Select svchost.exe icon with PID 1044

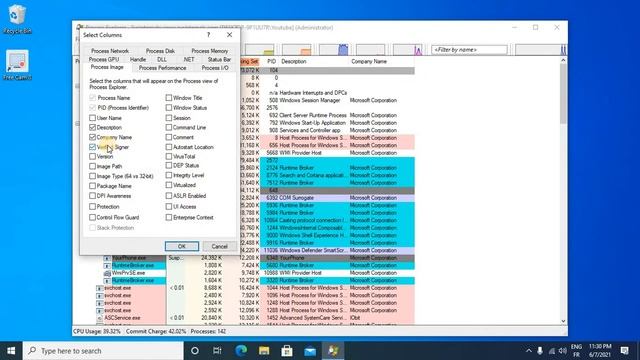click(x=100, y=288)
